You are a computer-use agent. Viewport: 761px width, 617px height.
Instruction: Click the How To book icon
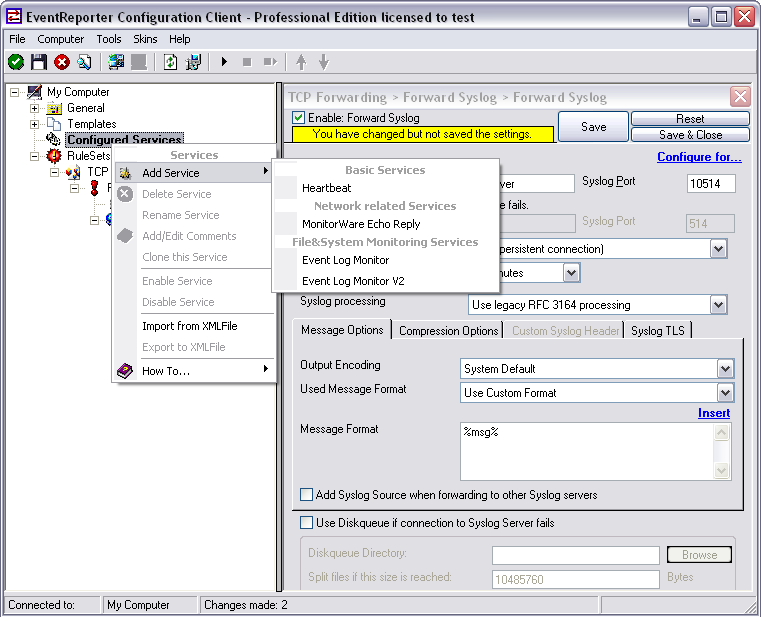click(x=125, y=371)
